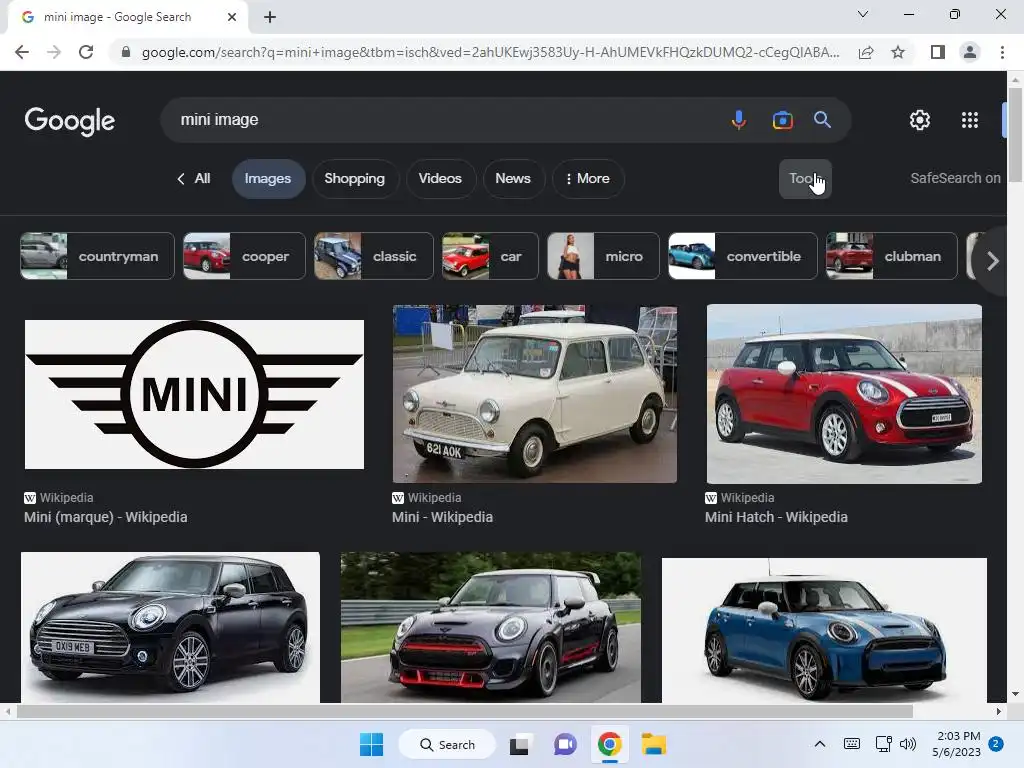Switch to the All results tab
The image size is (1024, 768).
tap(194, 178)
